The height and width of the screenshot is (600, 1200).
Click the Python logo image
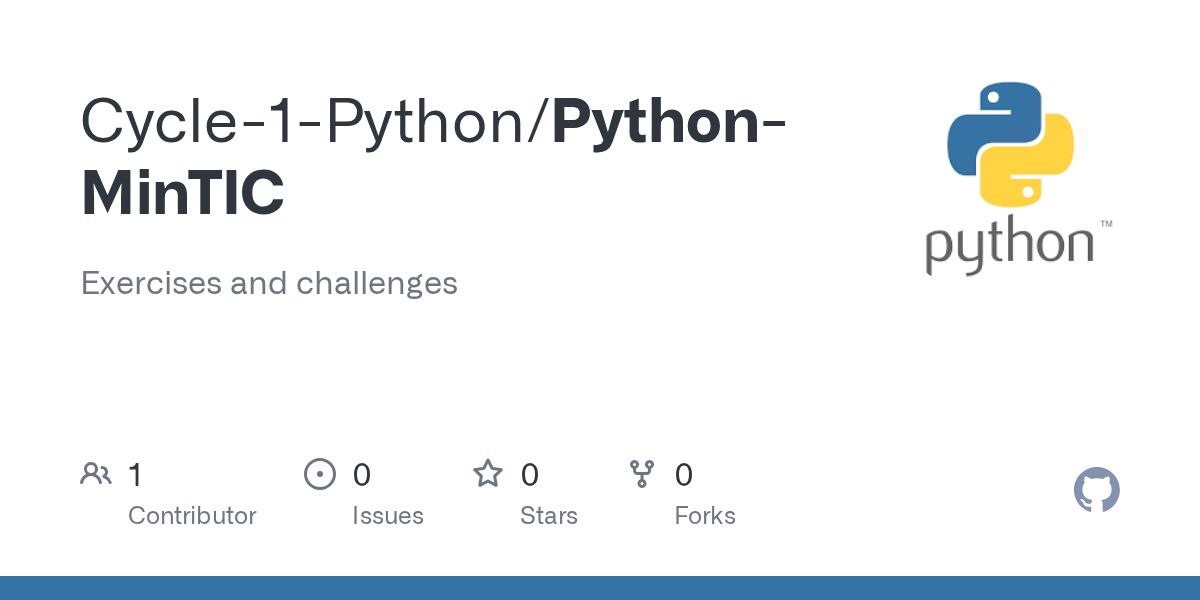pyautogui.click(x=1010, y=145)
